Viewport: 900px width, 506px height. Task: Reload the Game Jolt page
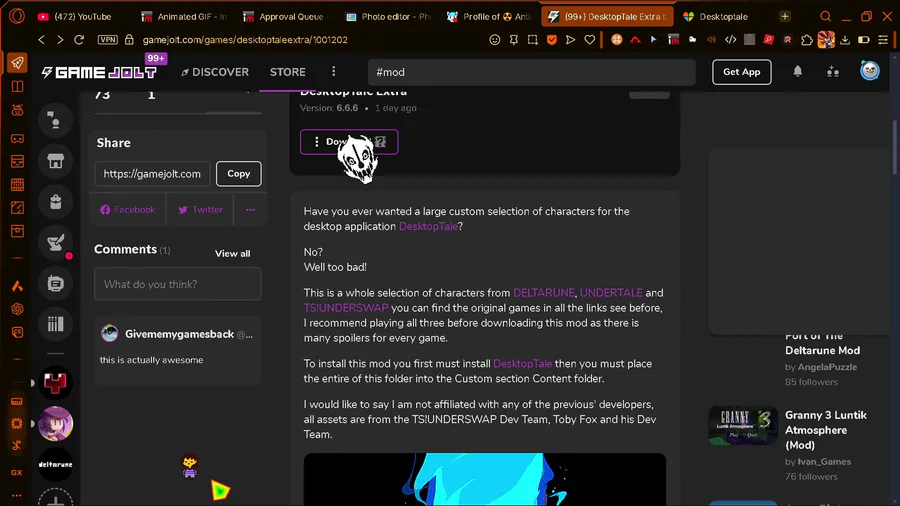79,40
